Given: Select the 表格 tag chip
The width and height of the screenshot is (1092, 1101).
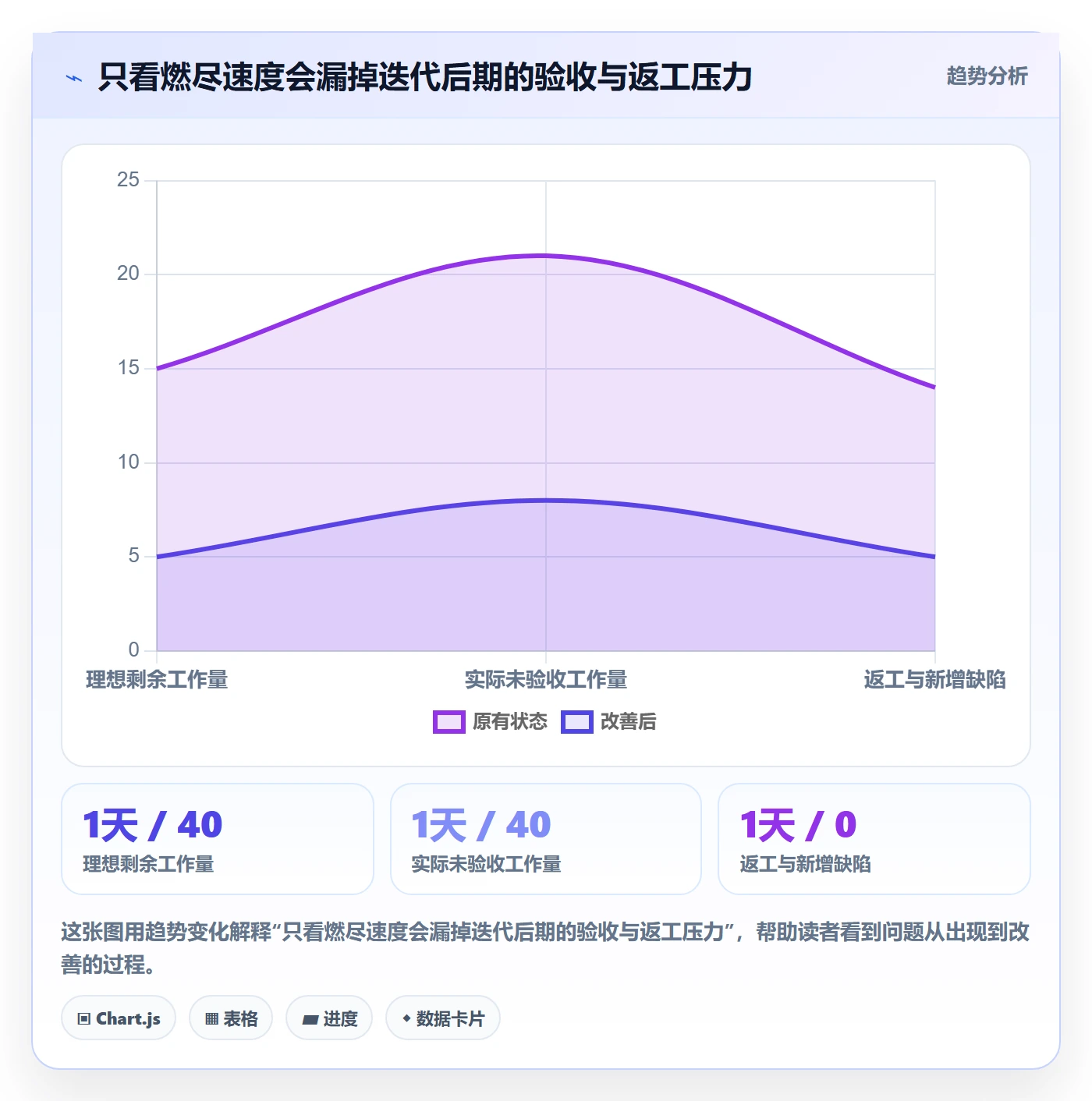Looking at the screenshot, I should [x=231, y=1018].
